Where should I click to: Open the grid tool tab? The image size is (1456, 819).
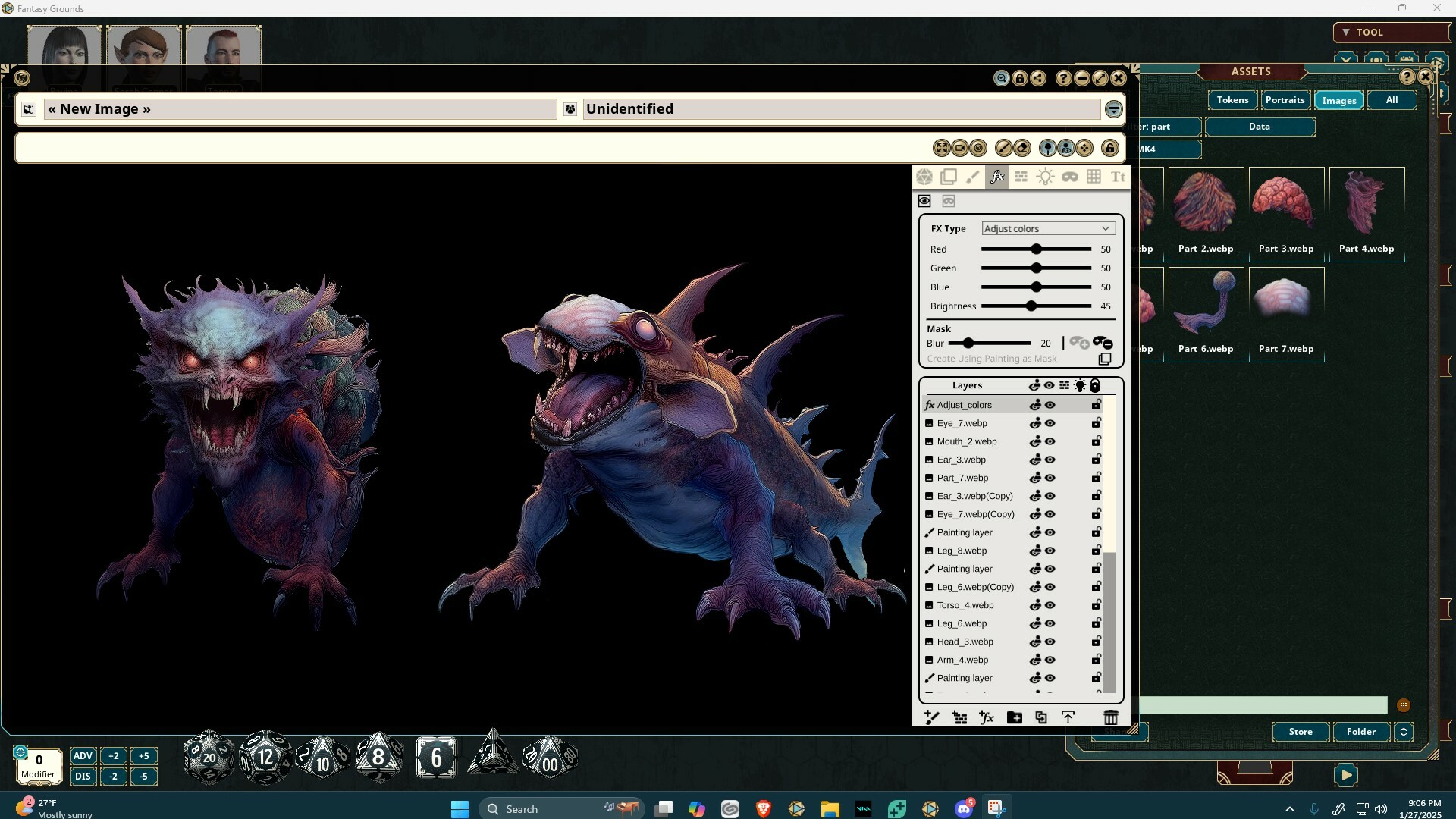1094,177
